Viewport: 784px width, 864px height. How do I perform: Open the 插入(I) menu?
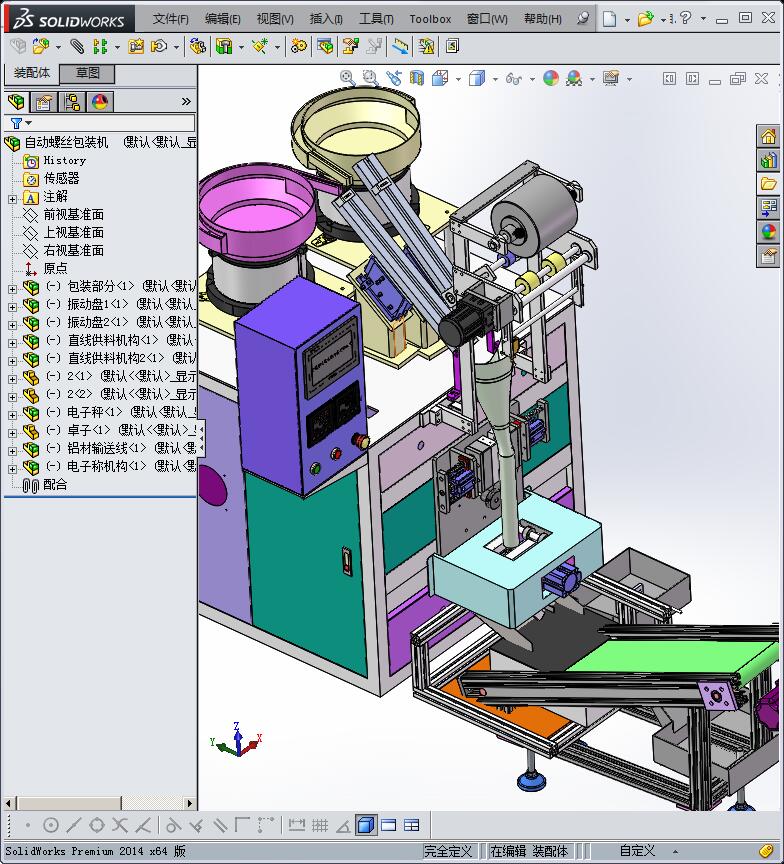(x=326, y=19)
